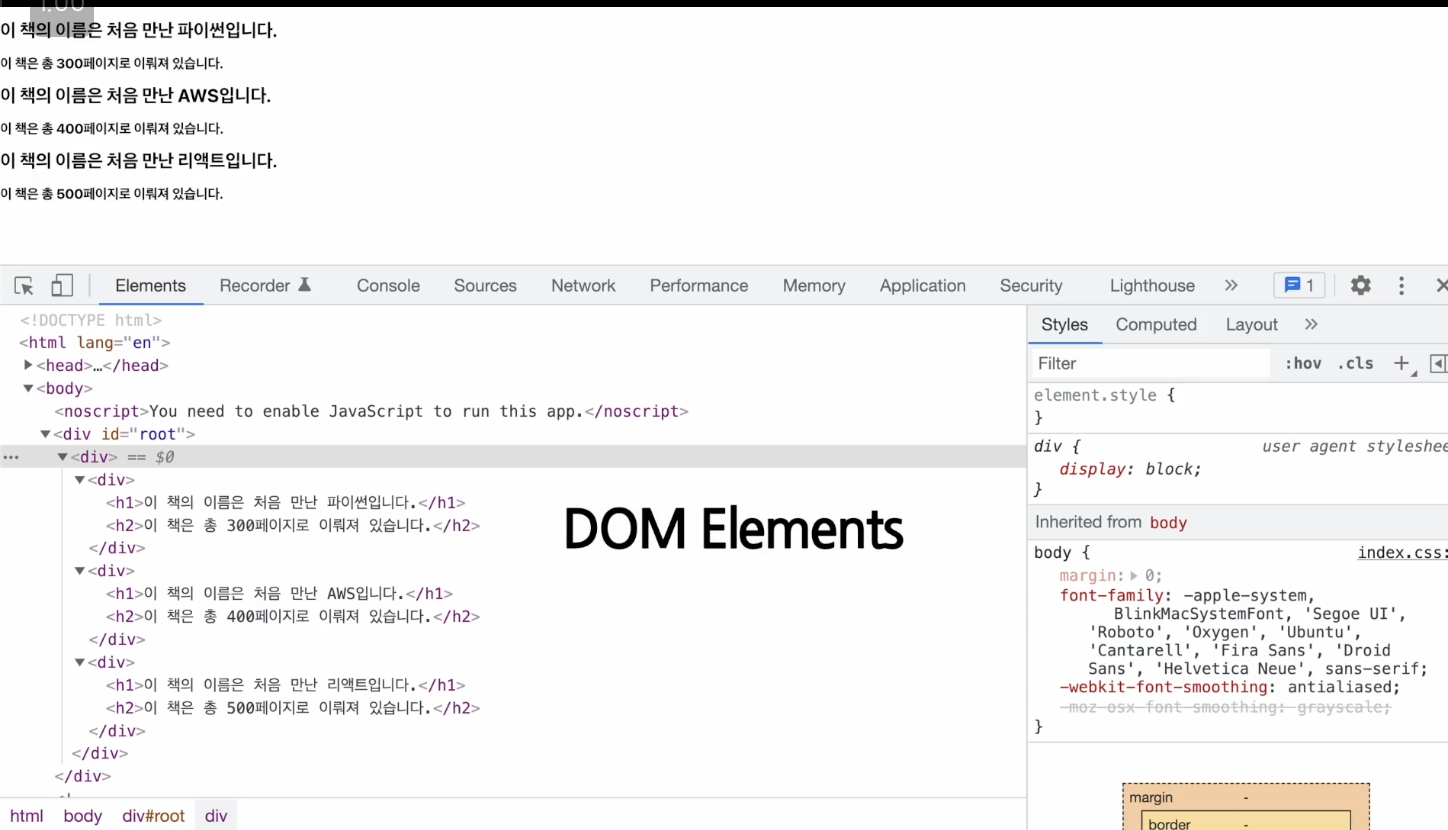Edit the -webkit-font-smoothing declaration
The width and height of the screenshot is (1448, 830).
(1230, 687)
